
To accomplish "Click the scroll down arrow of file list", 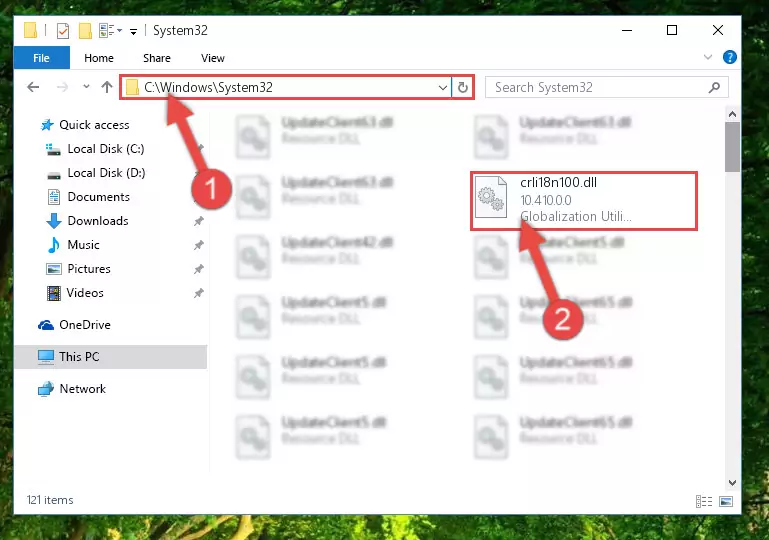I will [732, 483].
